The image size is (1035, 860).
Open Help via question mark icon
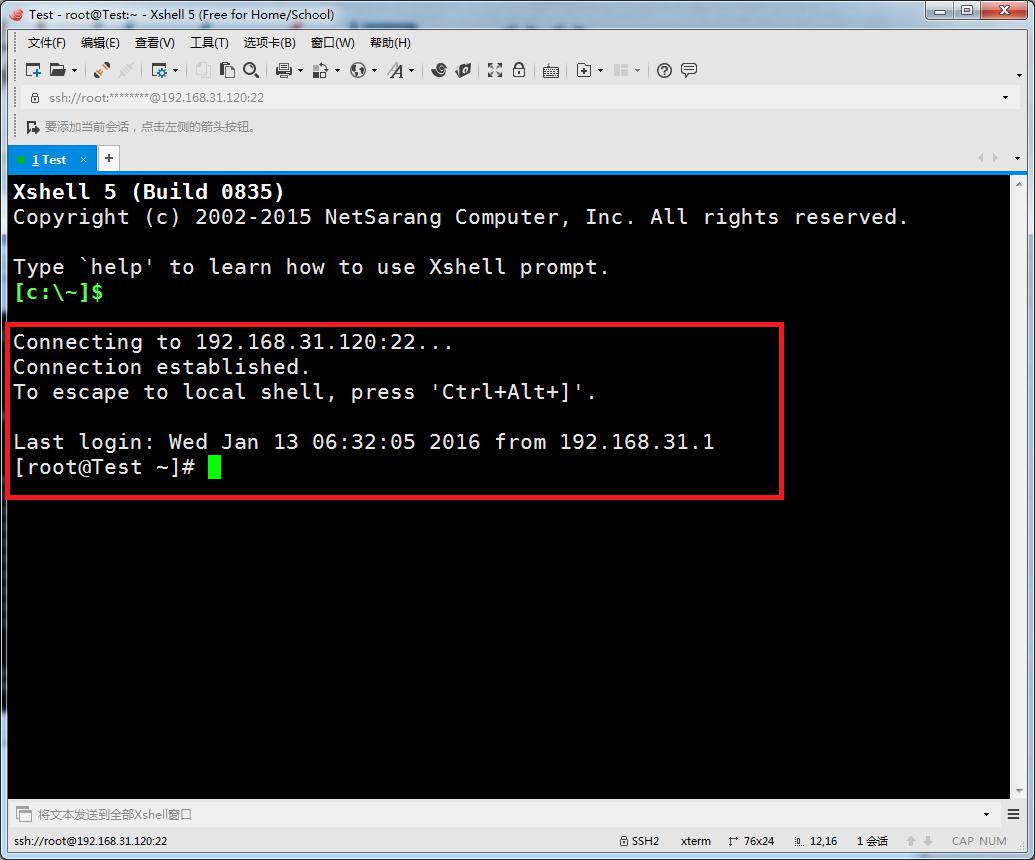coord(665,70)
